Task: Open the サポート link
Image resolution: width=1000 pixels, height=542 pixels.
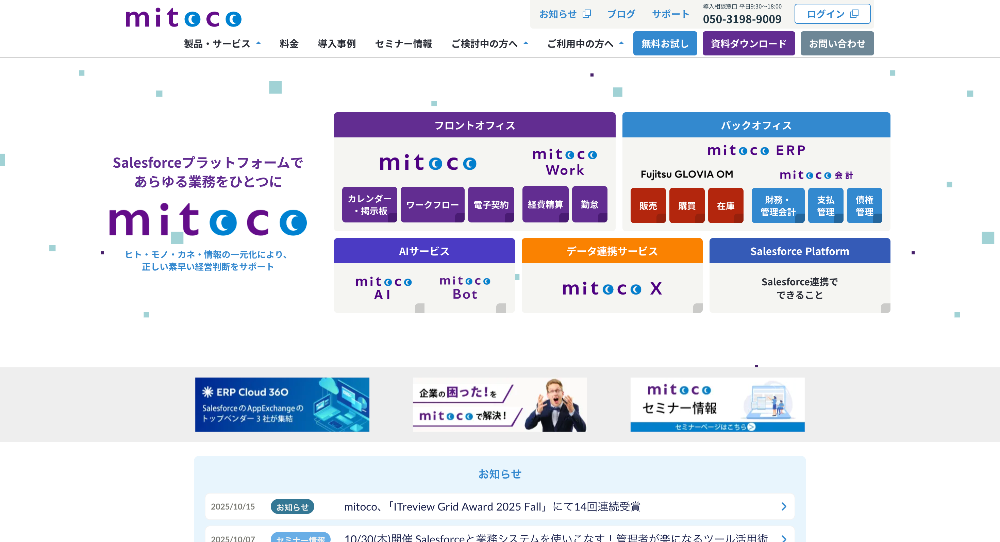Action: 670,14
